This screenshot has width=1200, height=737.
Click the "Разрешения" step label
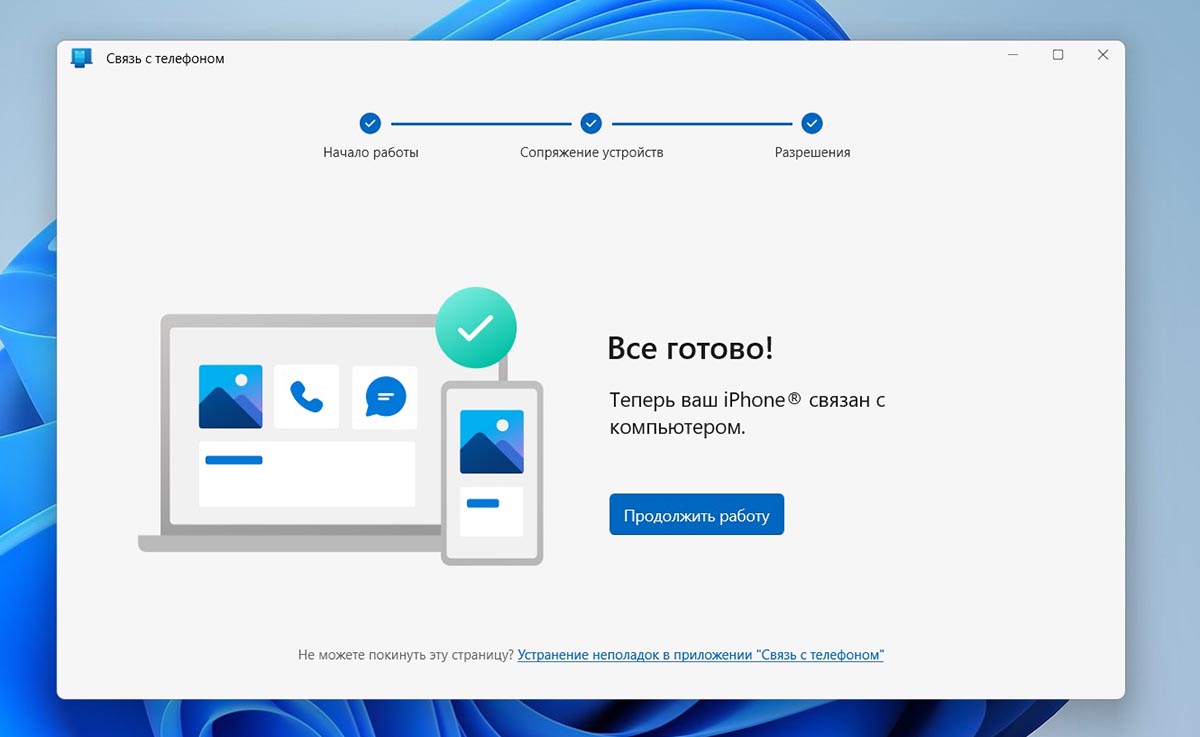click(812, 153)
